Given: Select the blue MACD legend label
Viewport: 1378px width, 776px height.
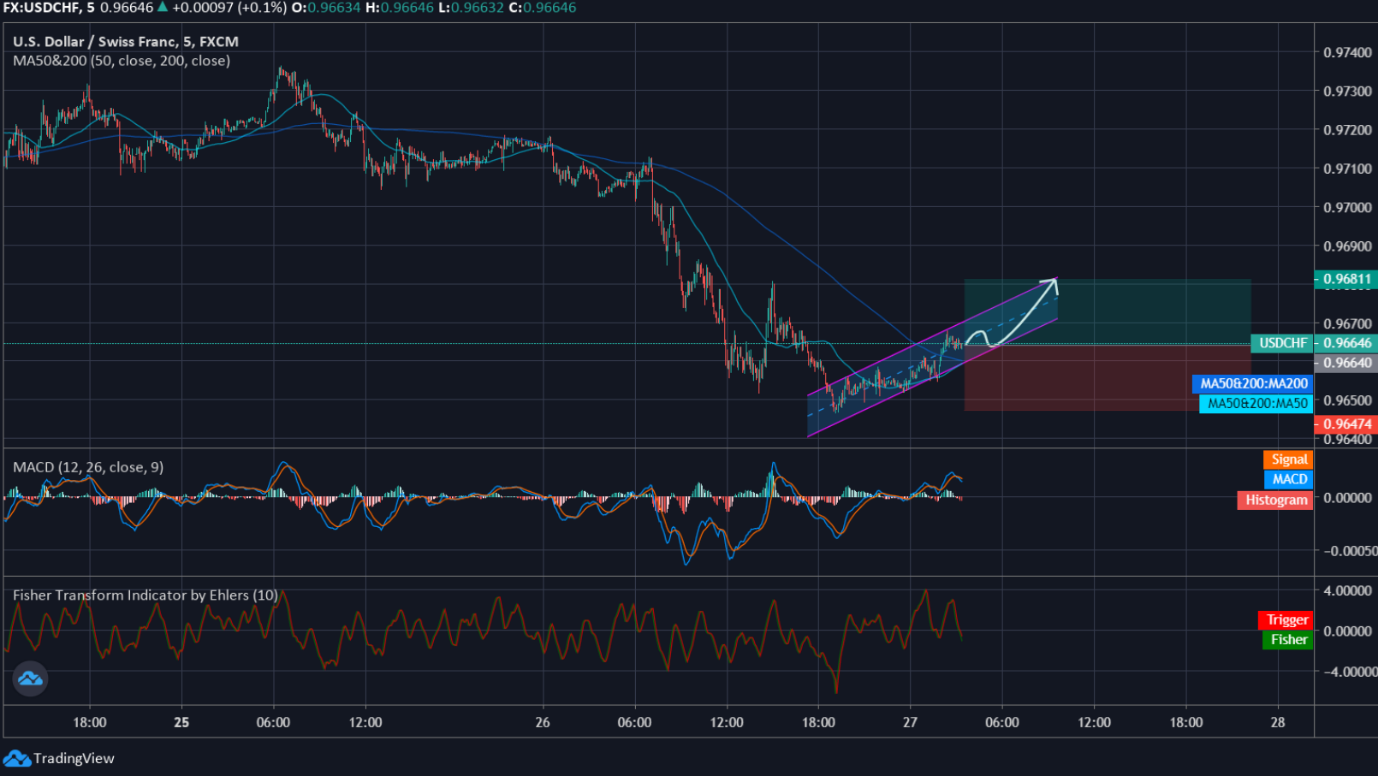Looking at the screenshot, I should tap(1288, 480).
